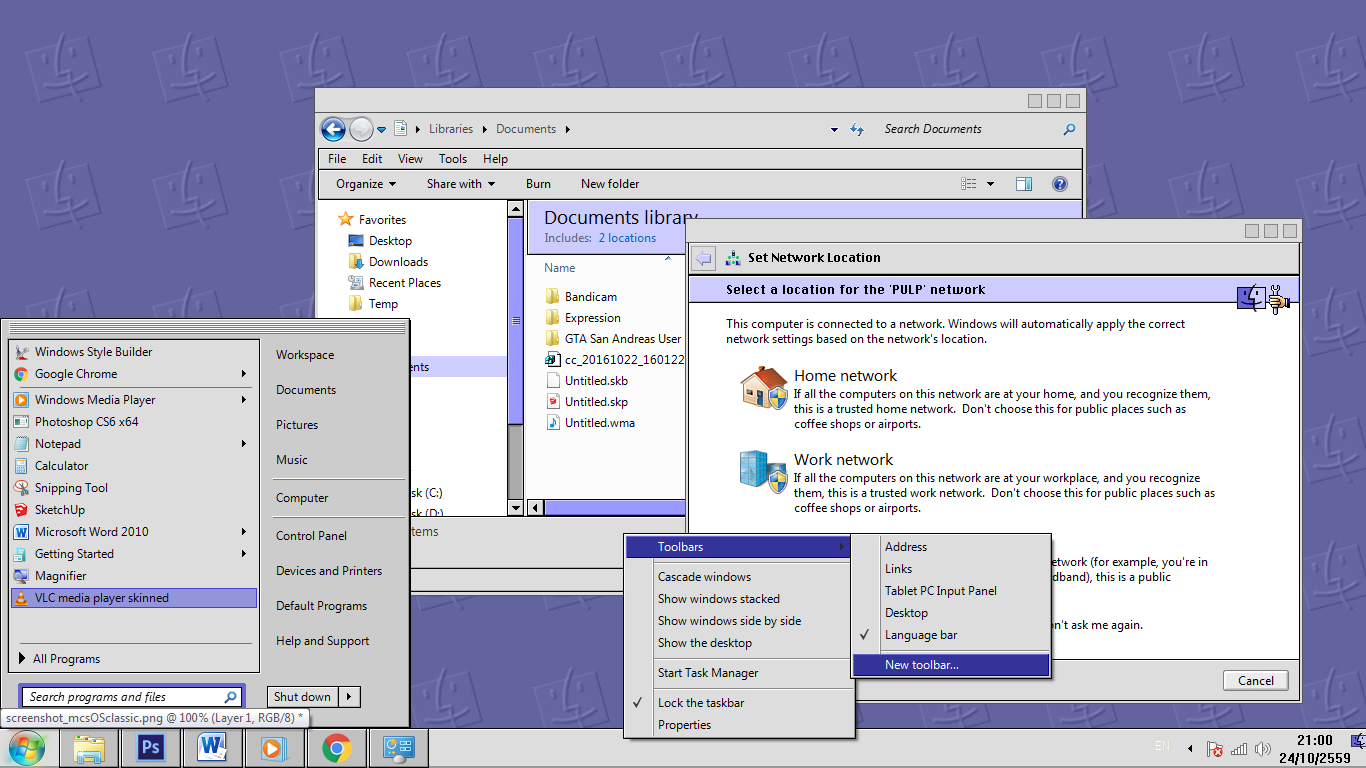Launch Snipping Tool from Start menu
Image resolution: width=1366 pixels, height=768 pixels.
[x=71, y=488]
